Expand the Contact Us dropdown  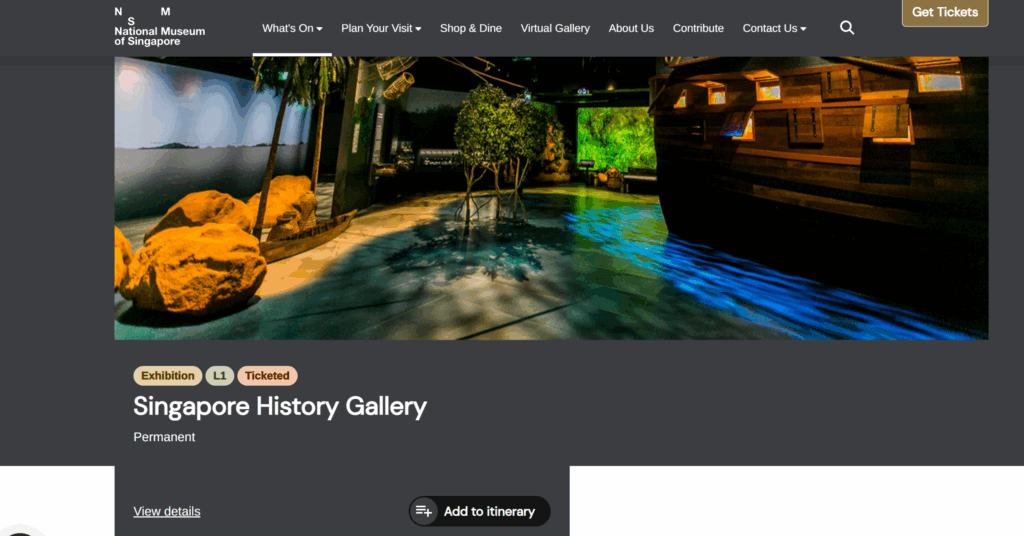point(774,28)
